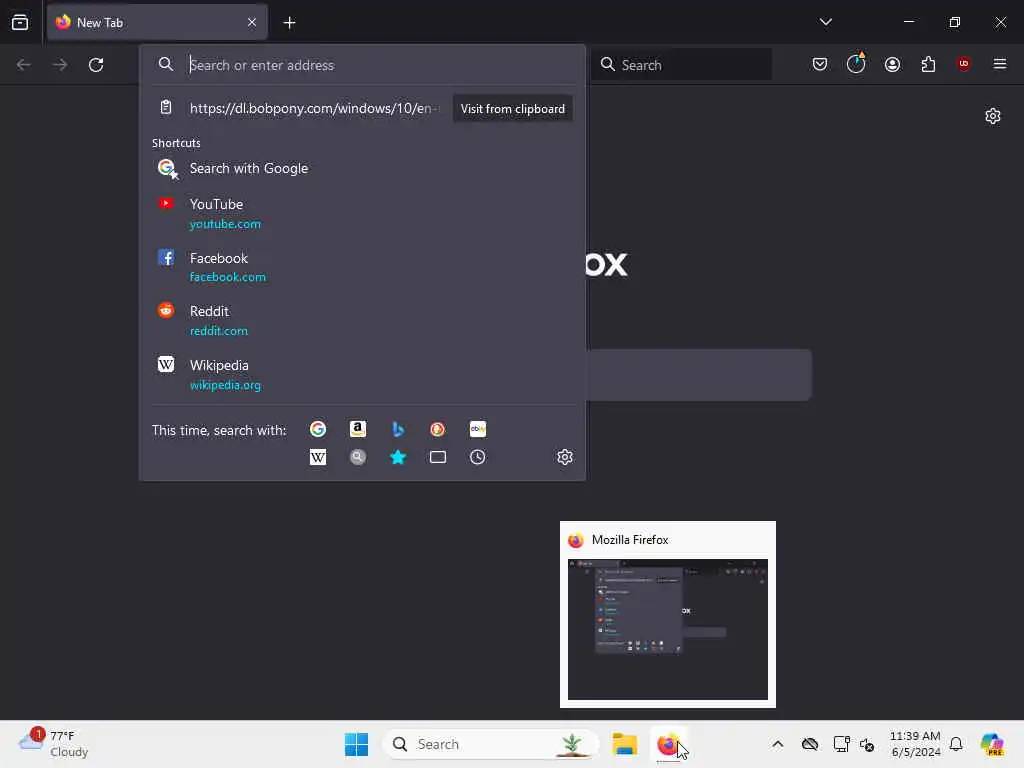The width and height of the screenshot is (1024, 768).
Task: Search history with the clock icon
Action: [x=477, y=457]
